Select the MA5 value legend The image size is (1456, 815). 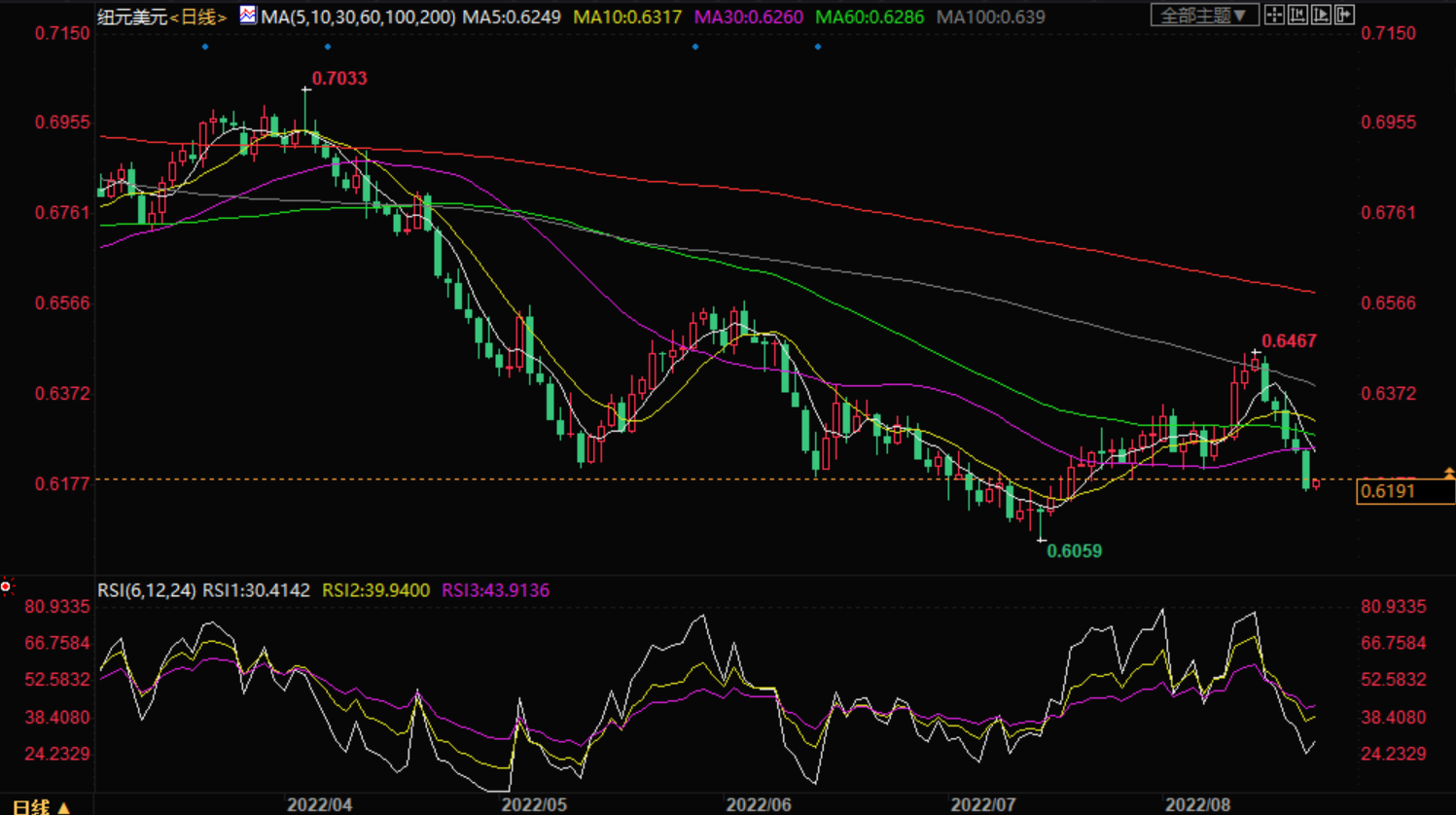[512, 18]
